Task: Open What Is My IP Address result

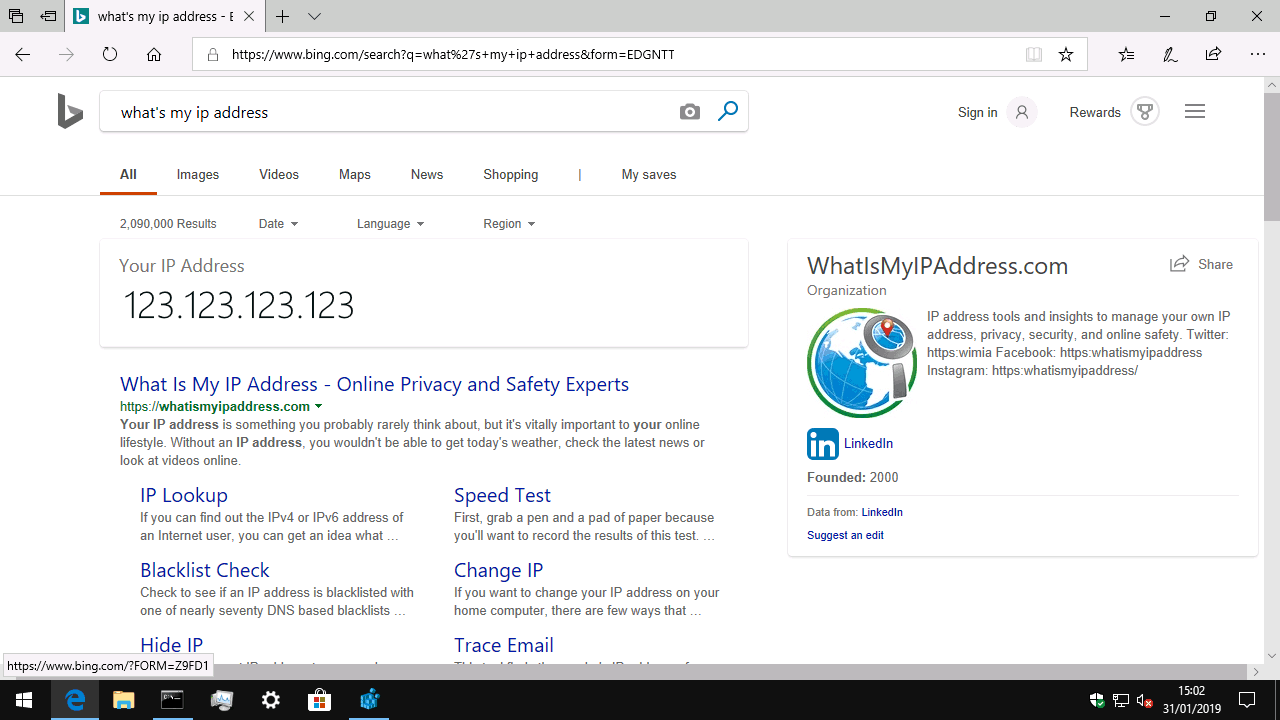Action: click(374, 384)
